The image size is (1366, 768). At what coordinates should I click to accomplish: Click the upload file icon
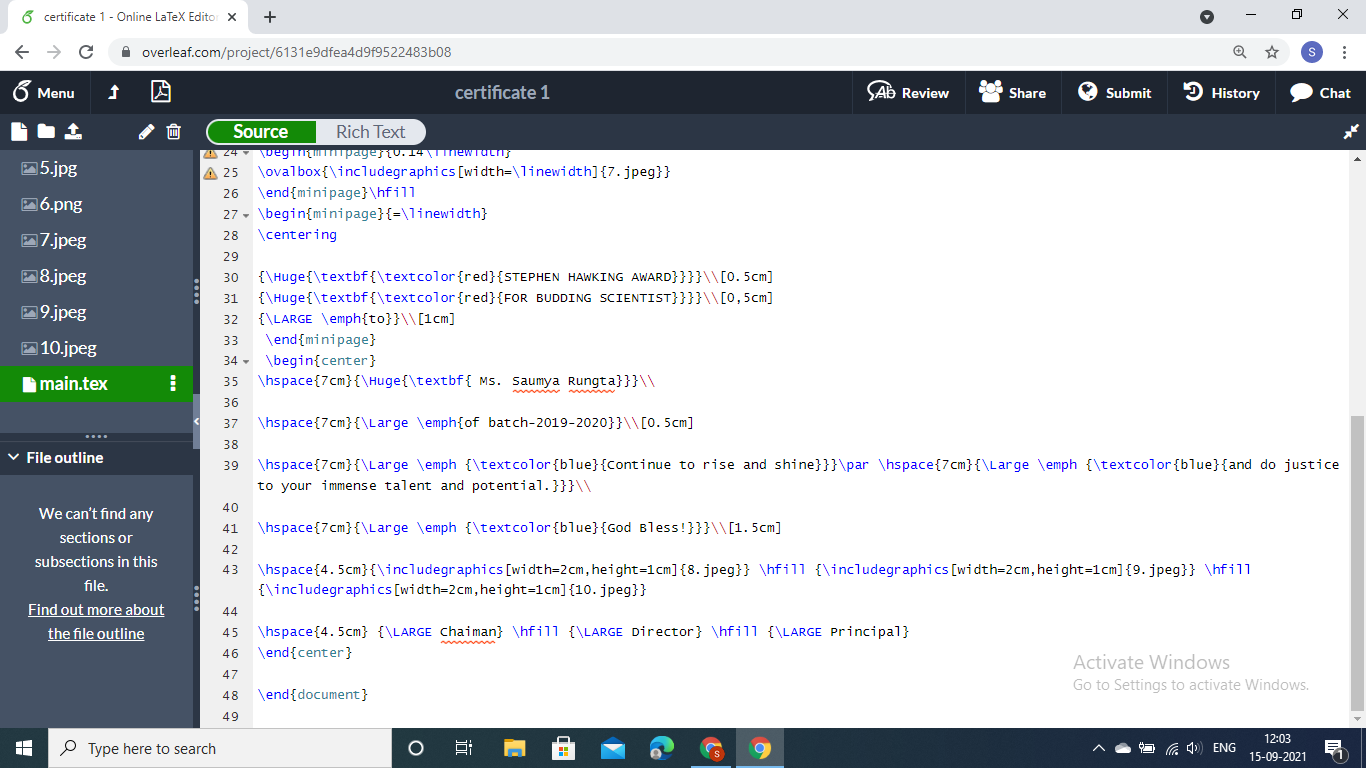(x=73, y=131)
